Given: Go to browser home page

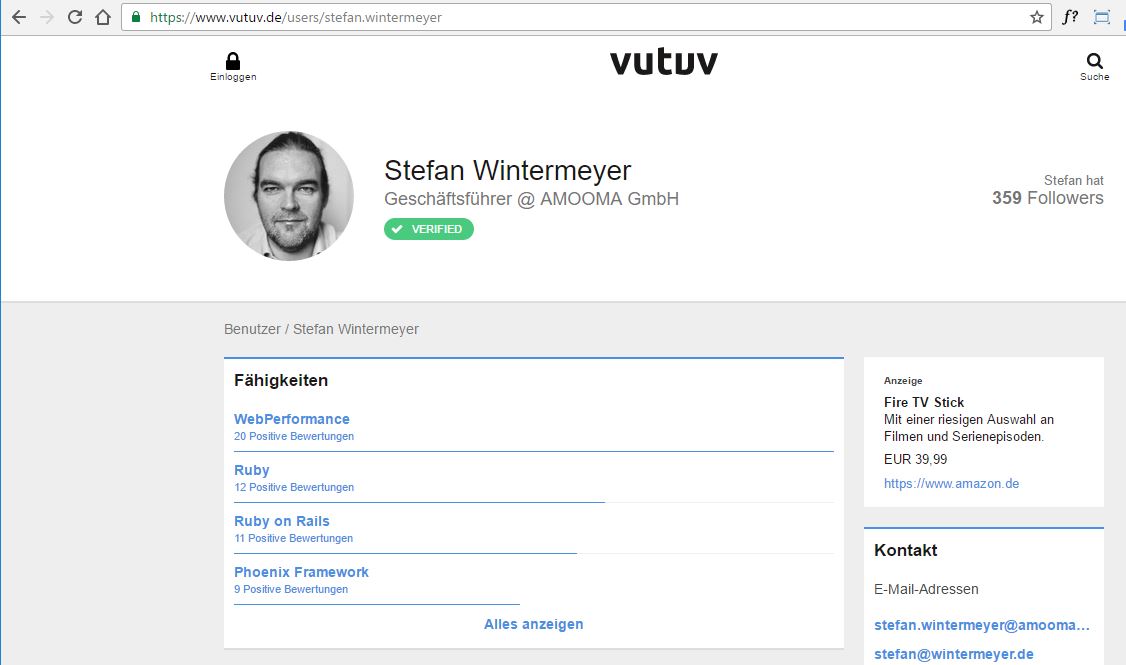Looking at the screenshot, I should 102,17.
